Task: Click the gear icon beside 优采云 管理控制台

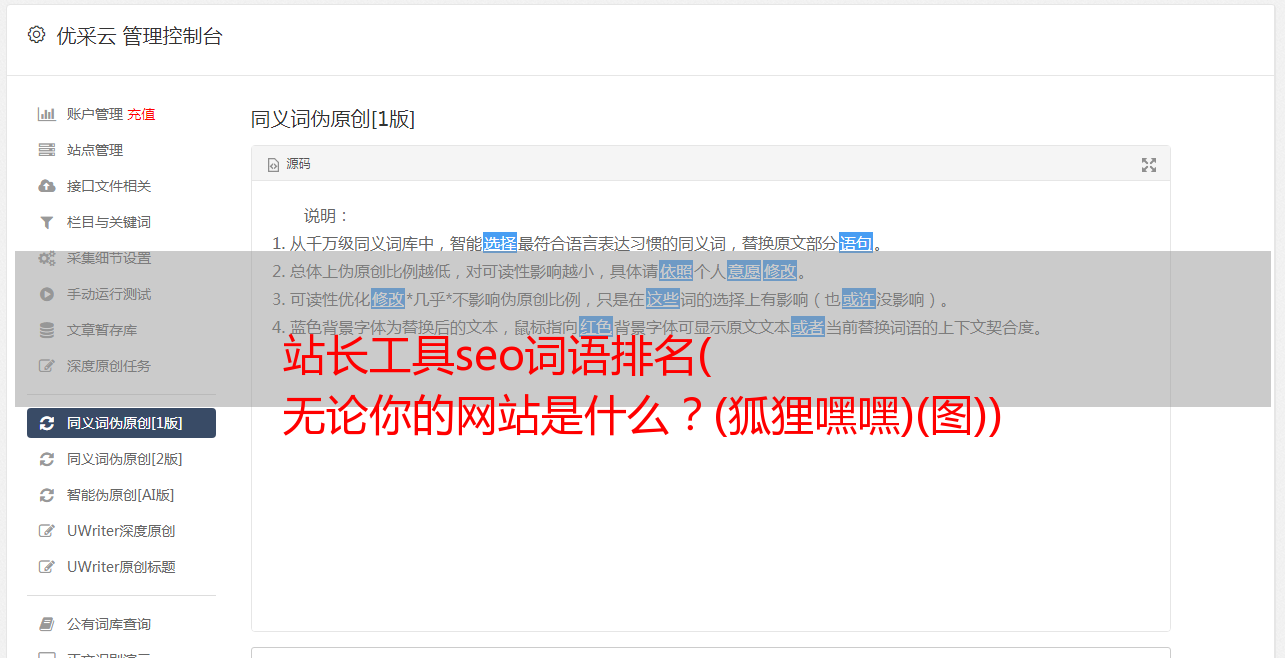Action: pyautogui.click(x=37, y=35)
